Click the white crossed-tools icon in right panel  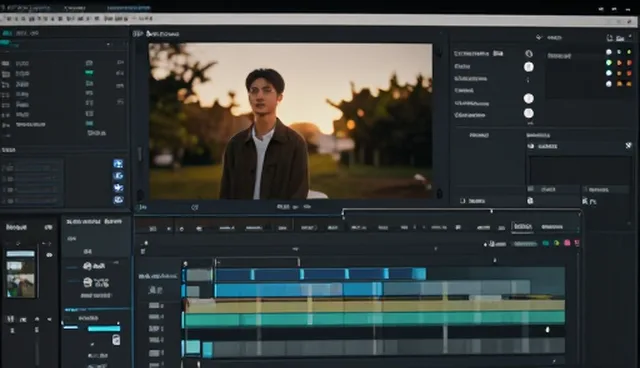628,145
